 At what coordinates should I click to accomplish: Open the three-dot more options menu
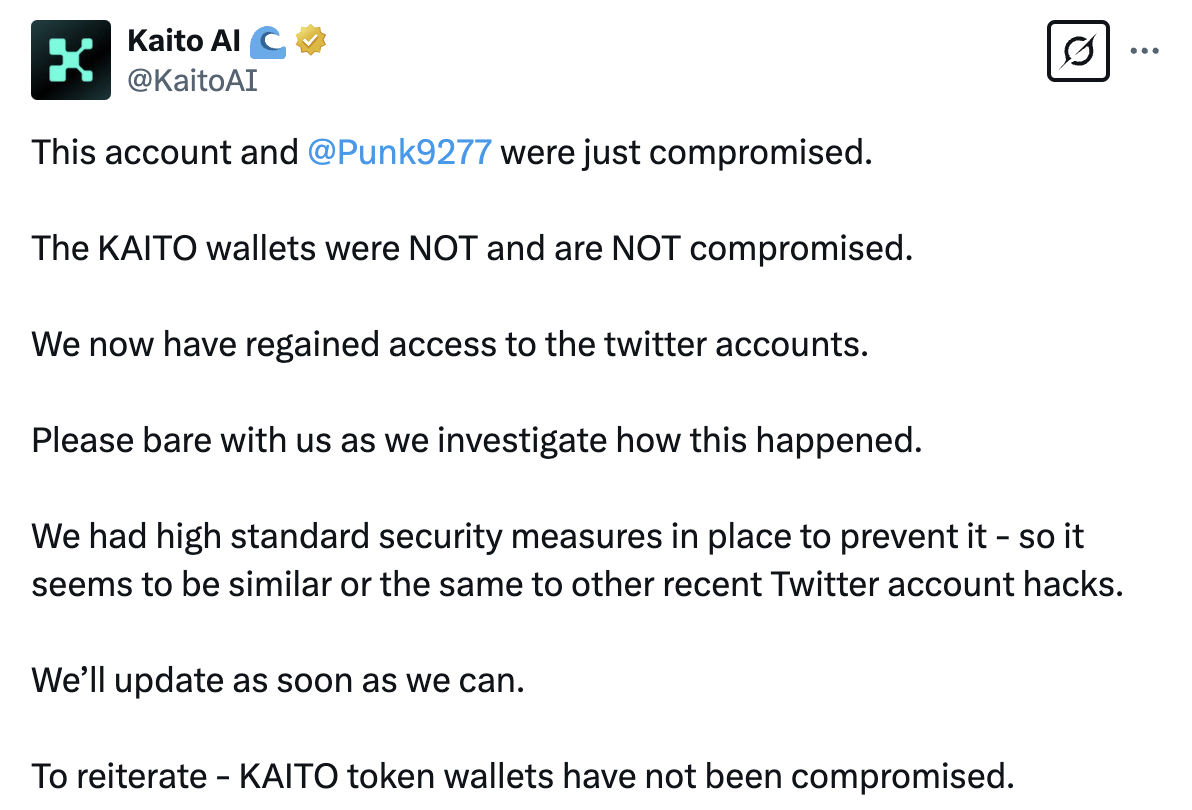pos(1144,51)
